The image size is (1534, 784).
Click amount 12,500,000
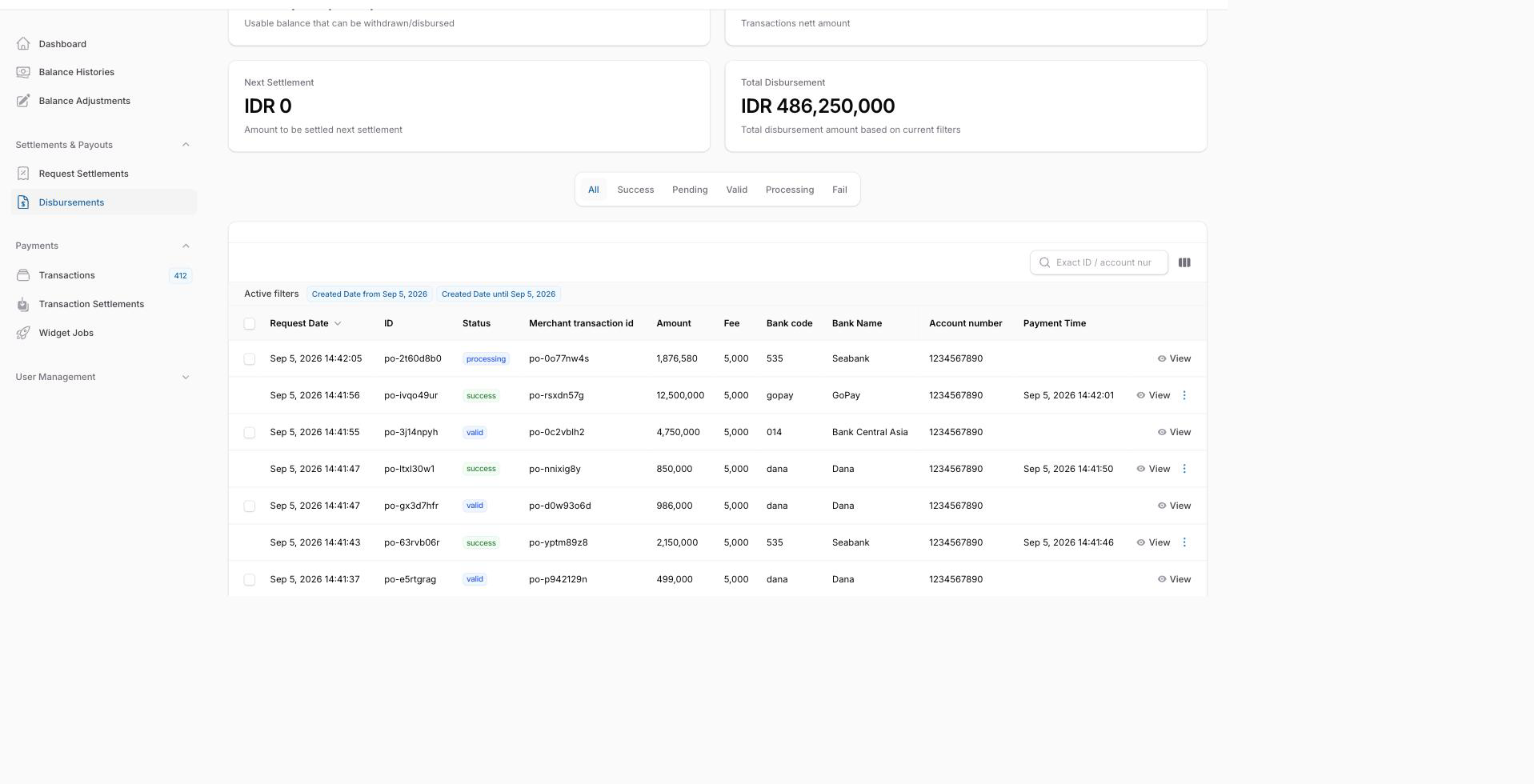point(680,395)
